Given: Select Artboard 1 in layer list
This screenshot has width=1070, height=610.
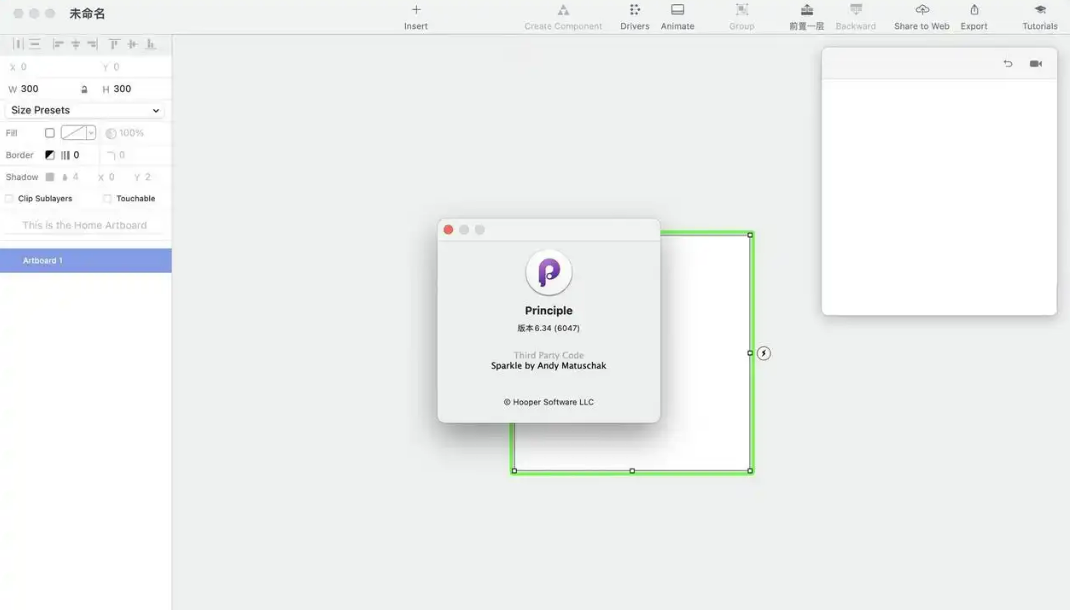Looking at the screenshot, I should click(85, 261).
